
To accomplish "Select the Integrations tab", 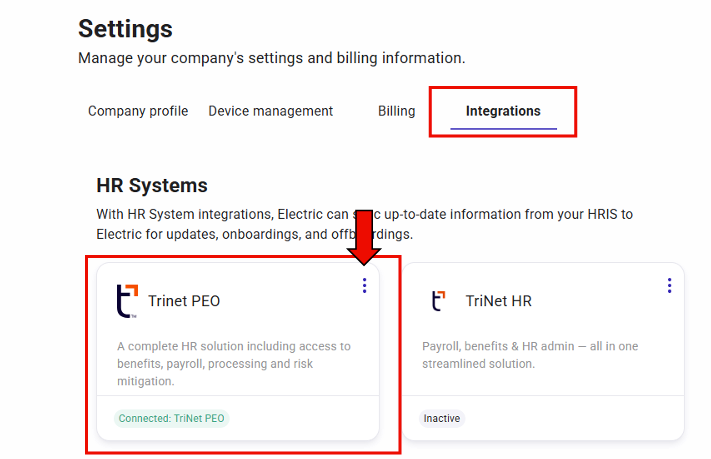I will coord(503,111).
